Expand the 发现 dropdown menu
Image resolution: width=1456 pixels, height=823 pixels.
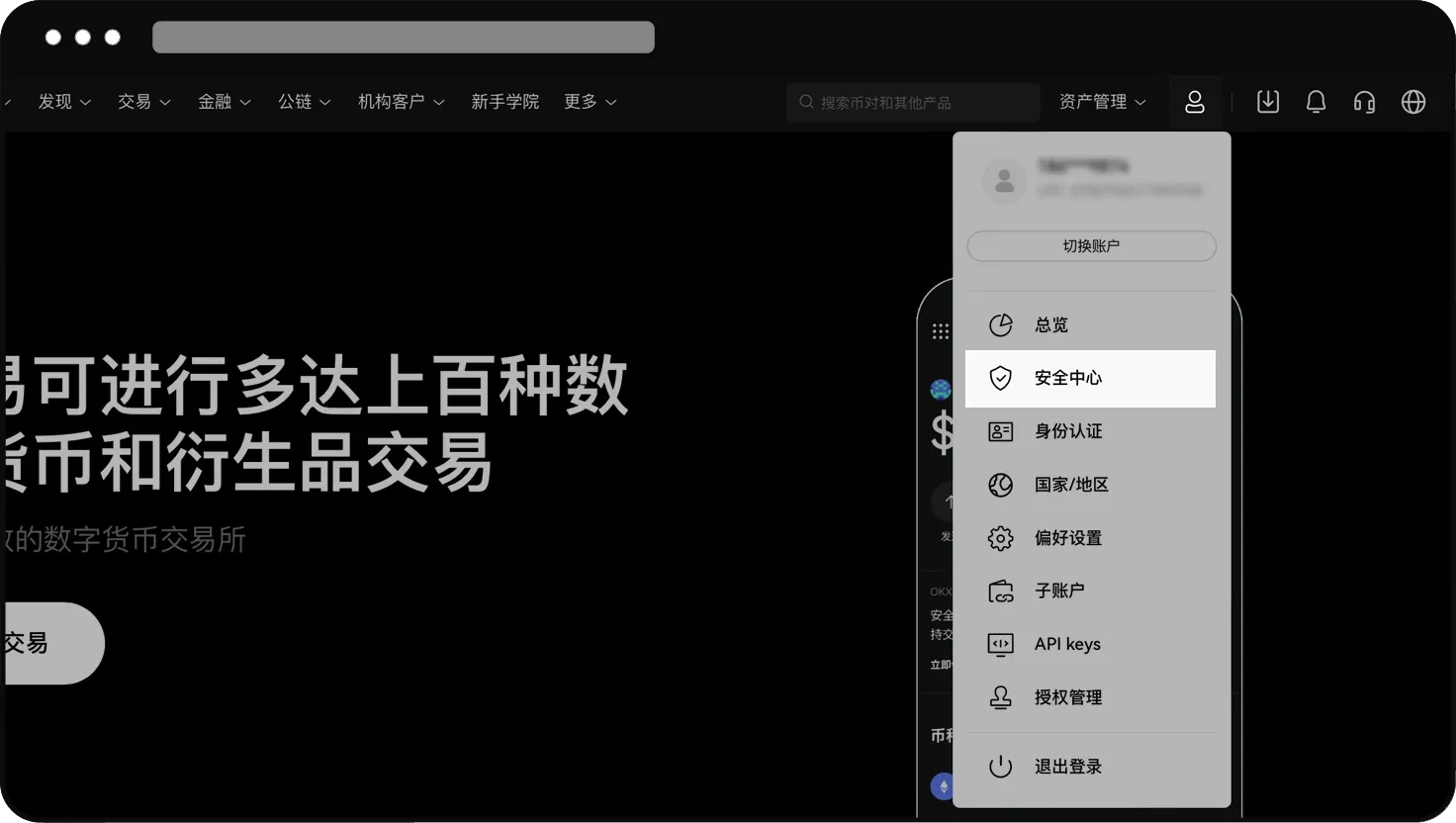pyautogui.click(x=64, y=102)
